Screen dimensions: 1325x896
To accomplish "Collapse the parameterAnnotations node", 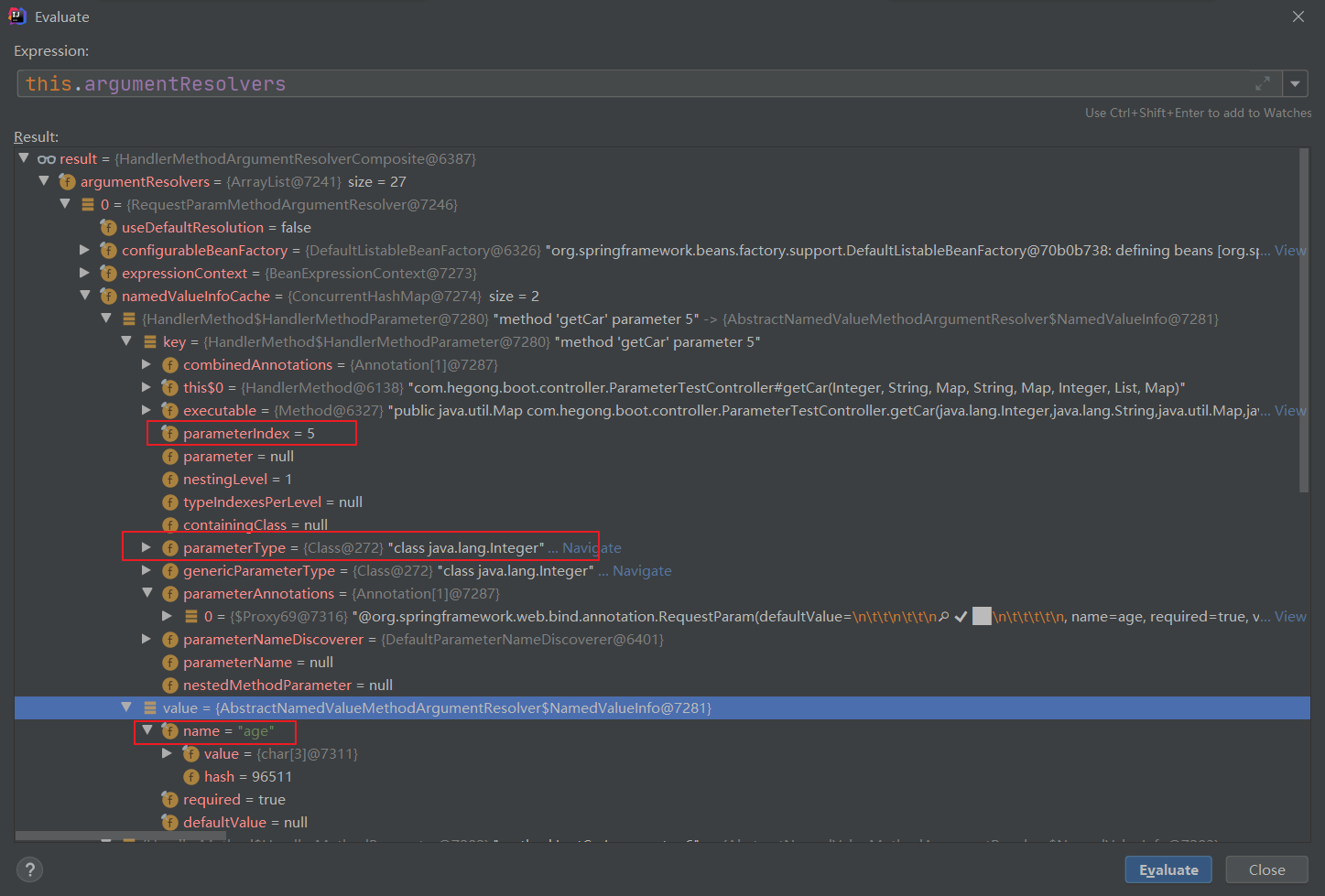I will click(147, 593).
